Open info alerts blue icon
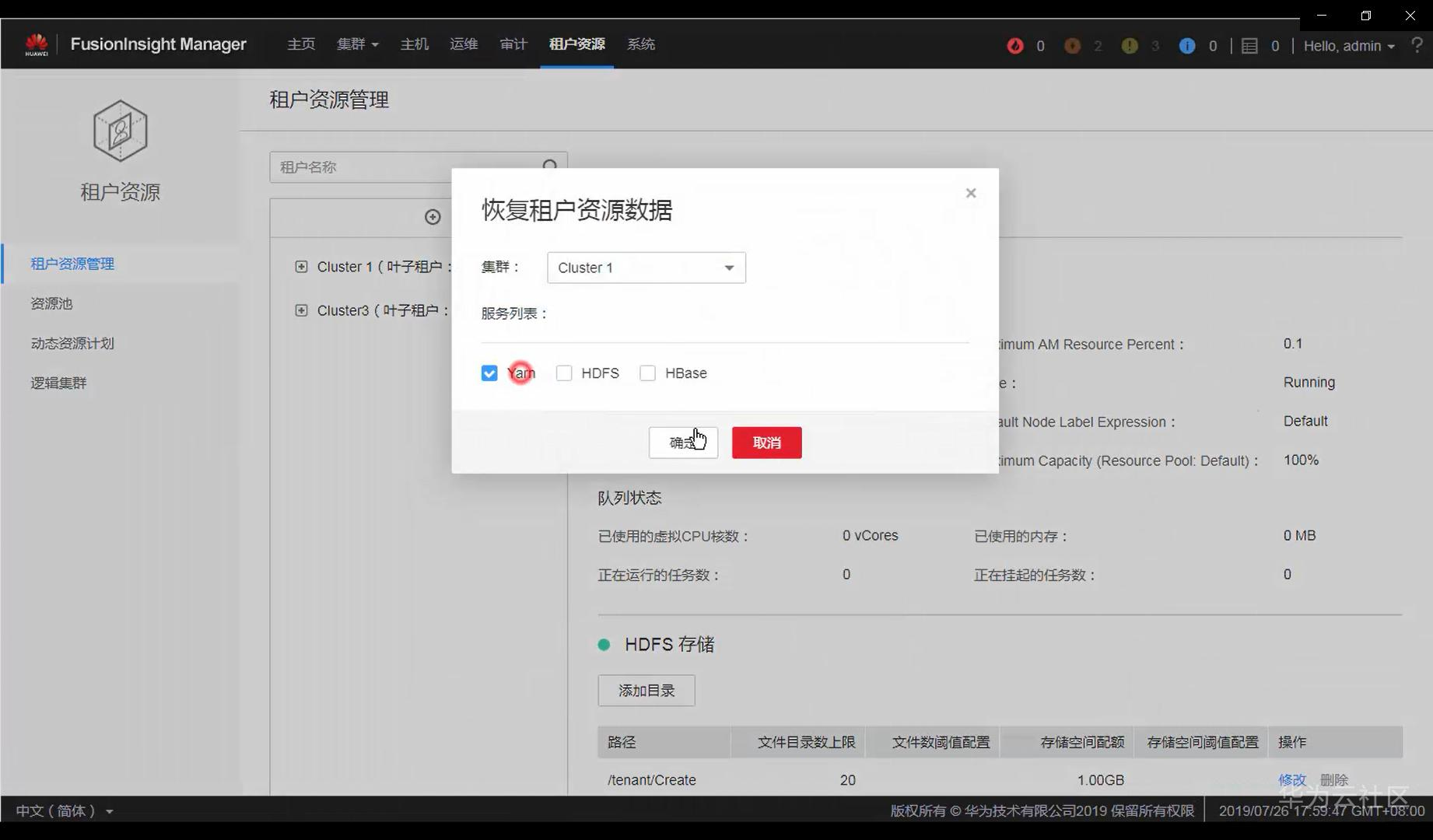Image resolution: width=1433 pixels, height=840 pixels. [x=1187, y=46]
